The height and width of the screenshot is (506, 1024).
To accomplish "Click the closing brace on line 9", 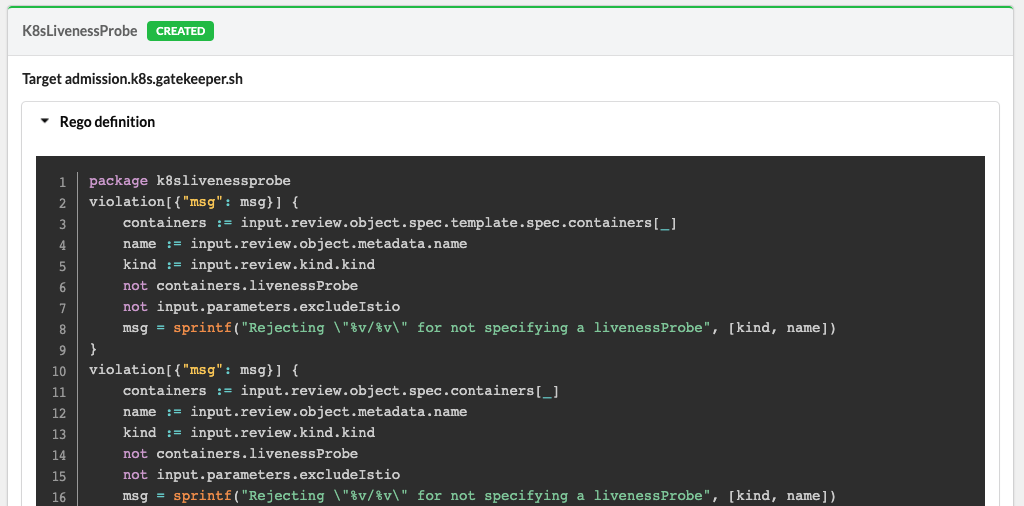I will [x=93, y=349].
